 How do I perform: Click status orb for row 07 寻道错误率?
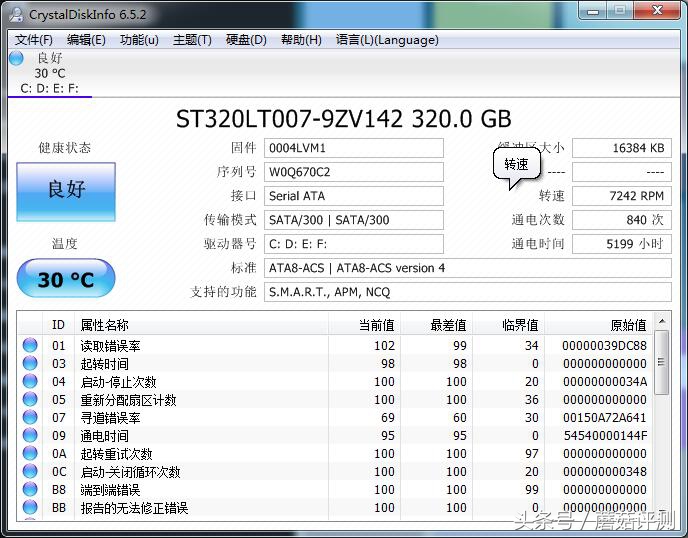pyautogui.click(x=30, y=417)
